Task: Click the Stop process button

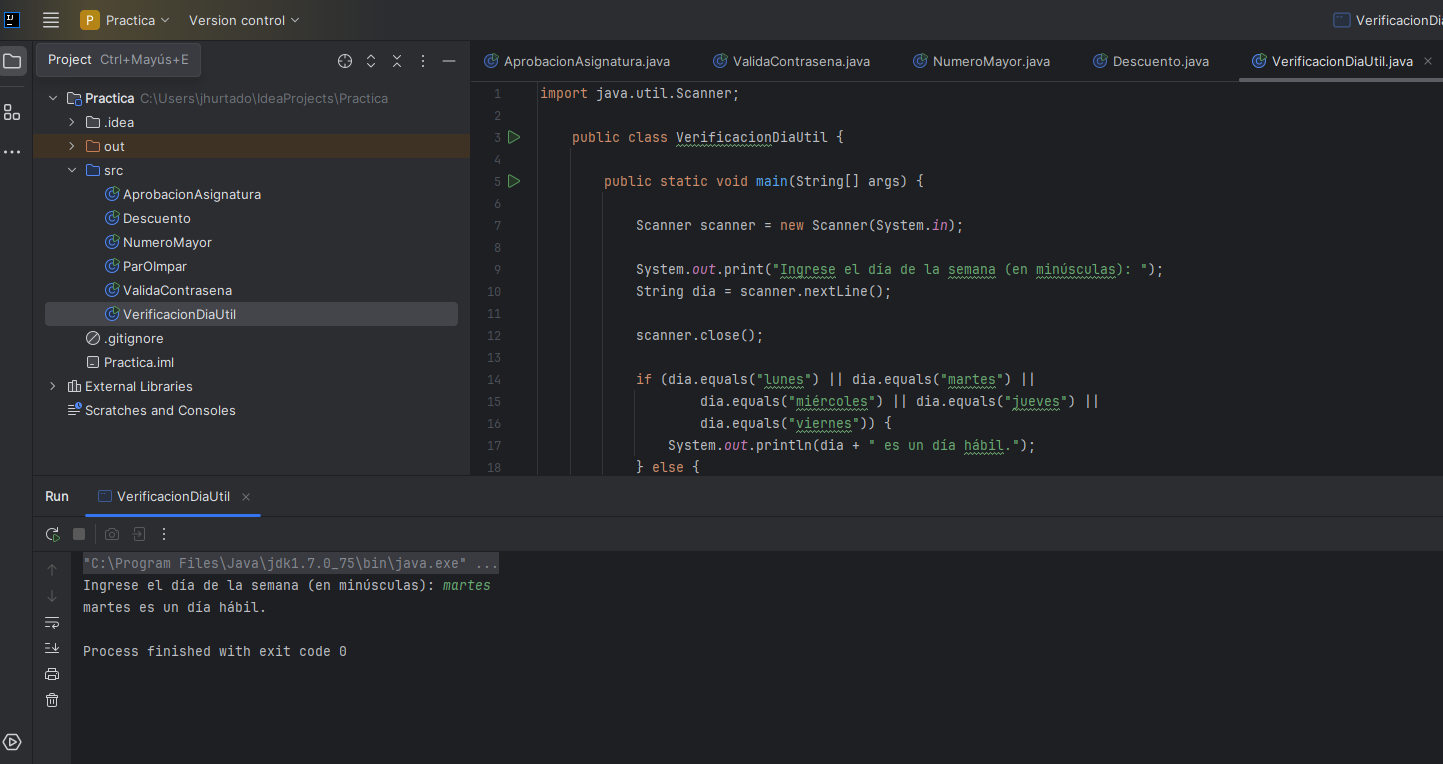Action: tap(79, 534)
